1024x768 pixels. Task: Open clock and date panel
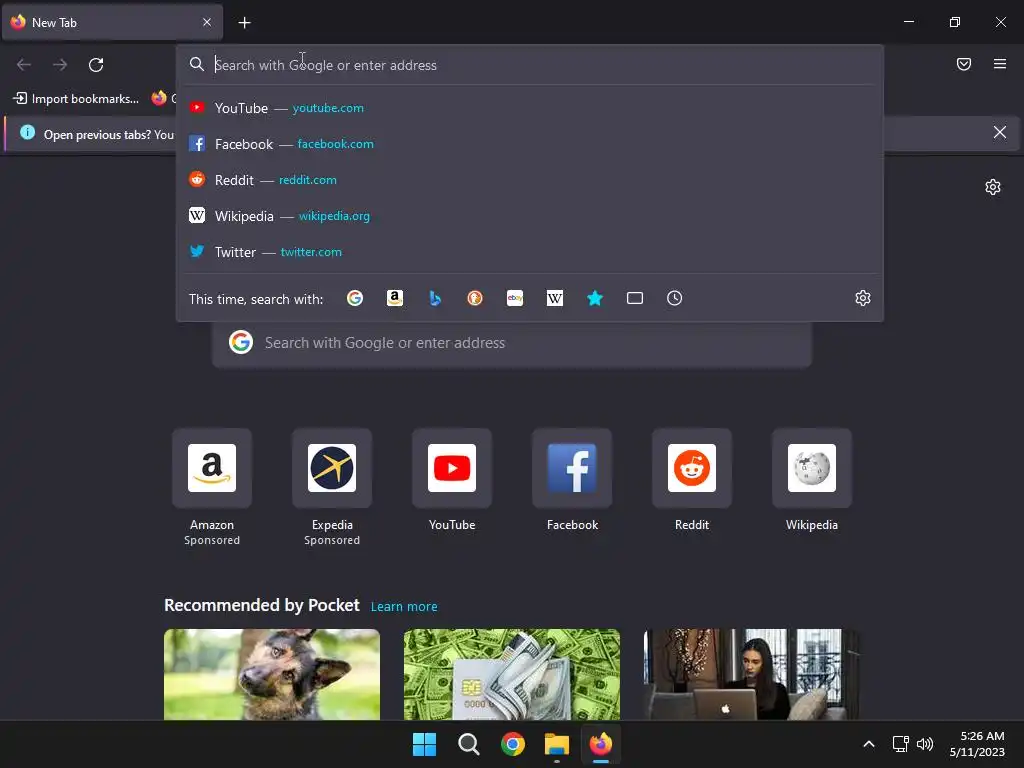point(978,744)
